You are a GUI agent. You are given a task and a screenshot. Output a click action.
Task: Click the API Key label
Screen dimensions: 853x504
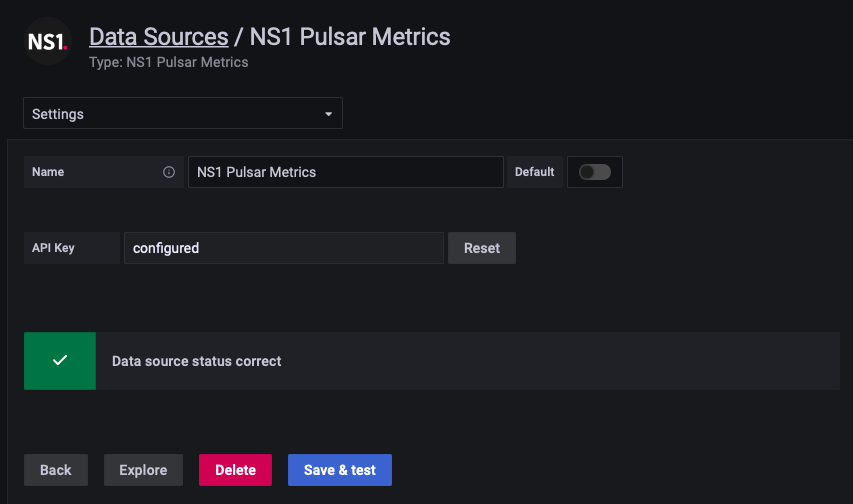[53, 248]
